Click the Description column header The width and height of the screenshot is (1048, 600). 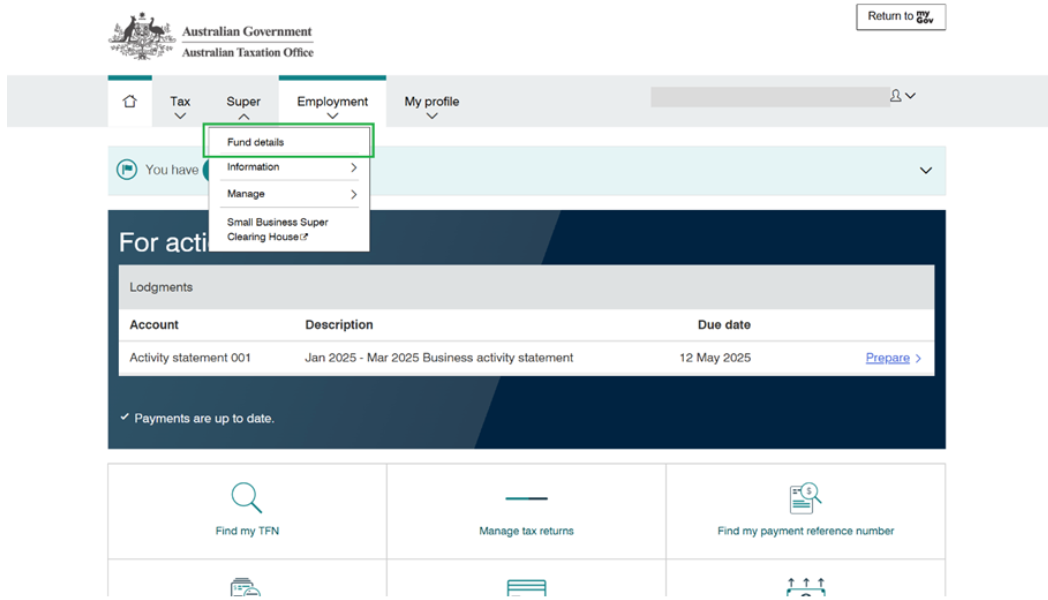(339, 325)
